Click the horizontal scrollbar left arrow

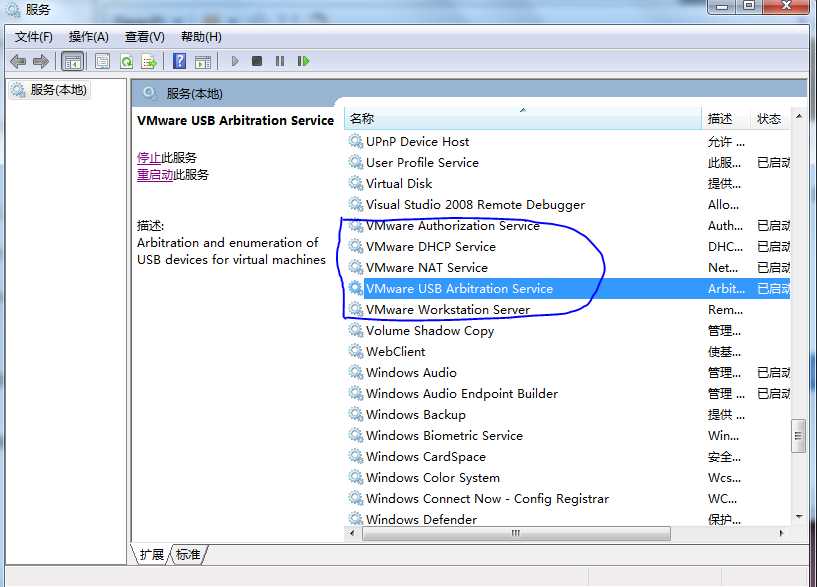click(352, 533)
